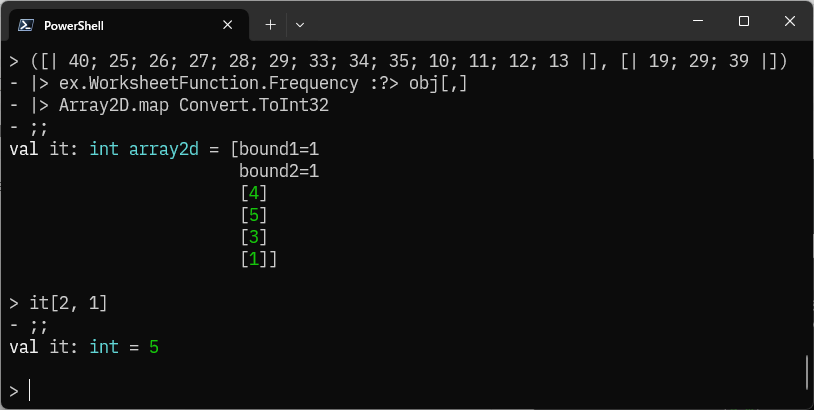Click the PowerShell icon in the tab

point(26,25)
